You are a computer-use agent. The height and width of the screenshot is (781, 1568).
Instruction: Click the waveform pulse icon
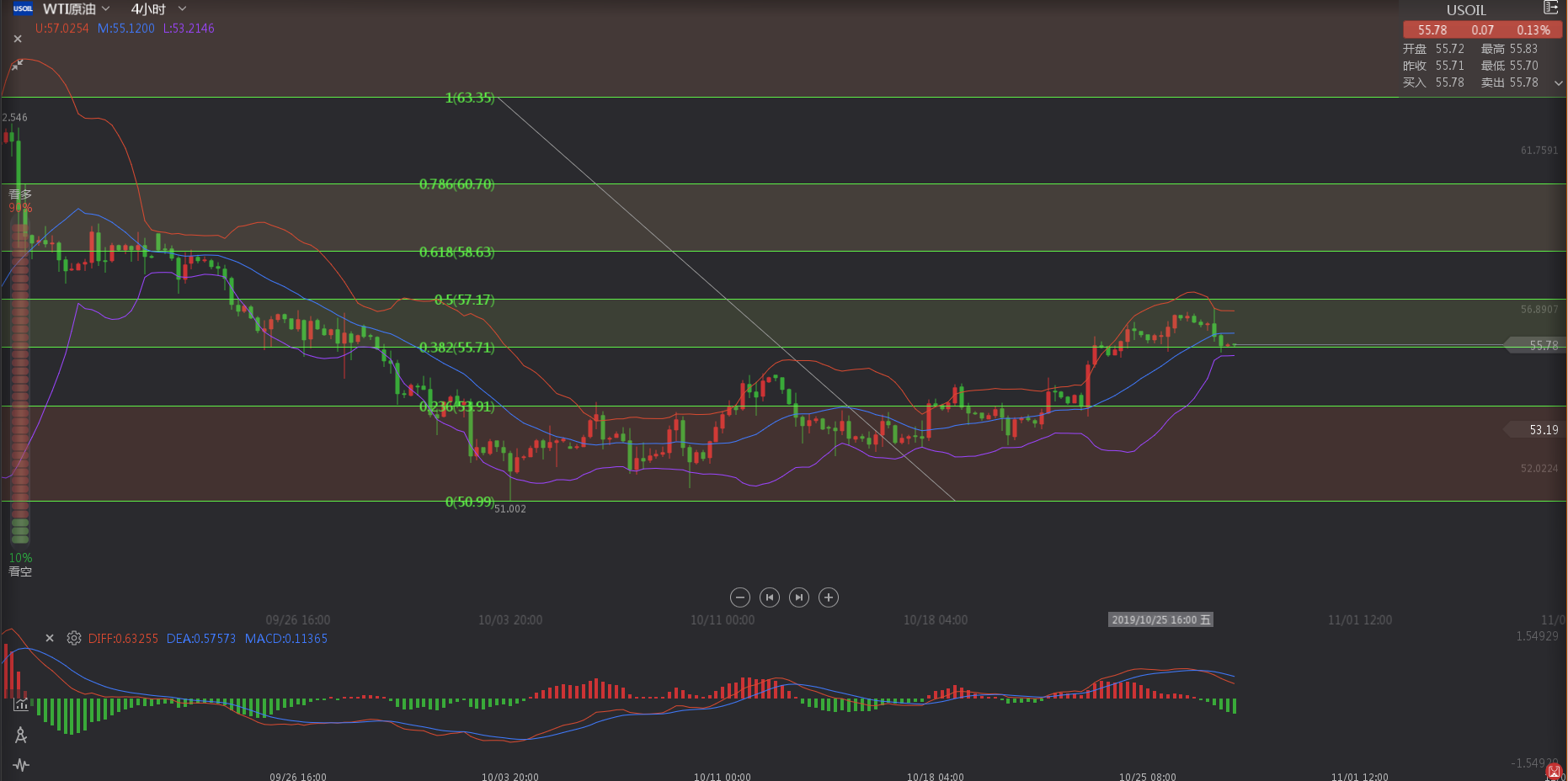[21, 765]
